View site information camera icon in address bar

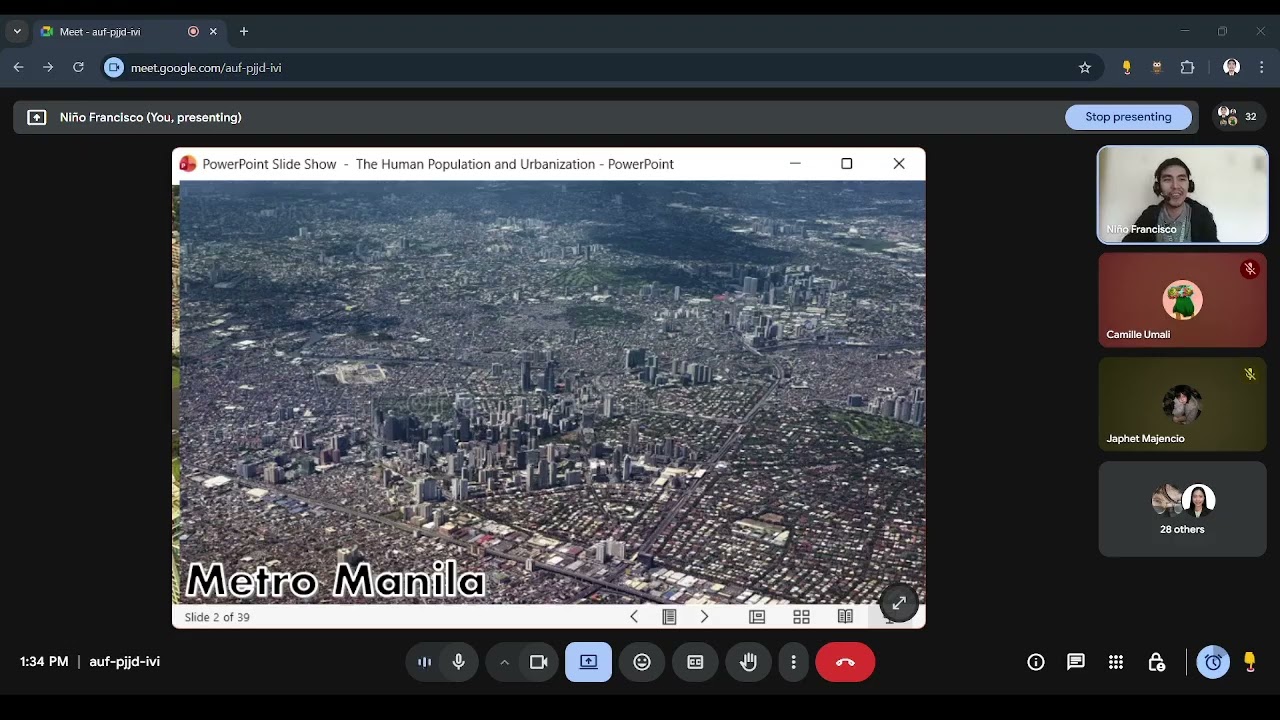click(x=114, y=68)
